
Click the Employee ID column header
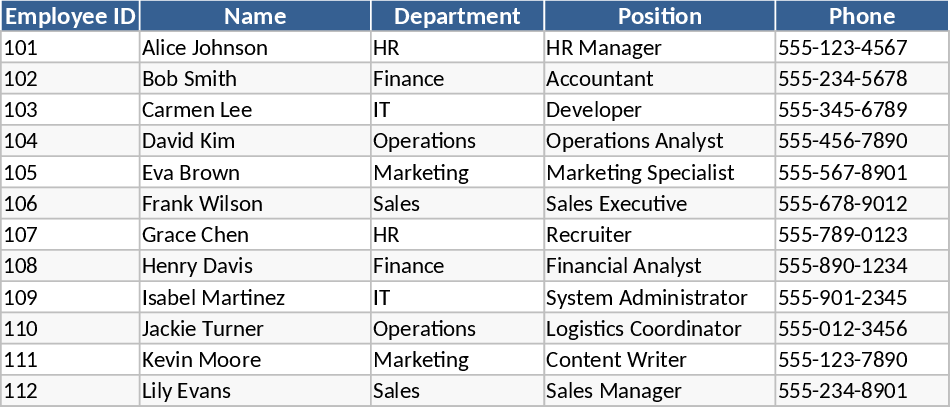click(70, 16)
